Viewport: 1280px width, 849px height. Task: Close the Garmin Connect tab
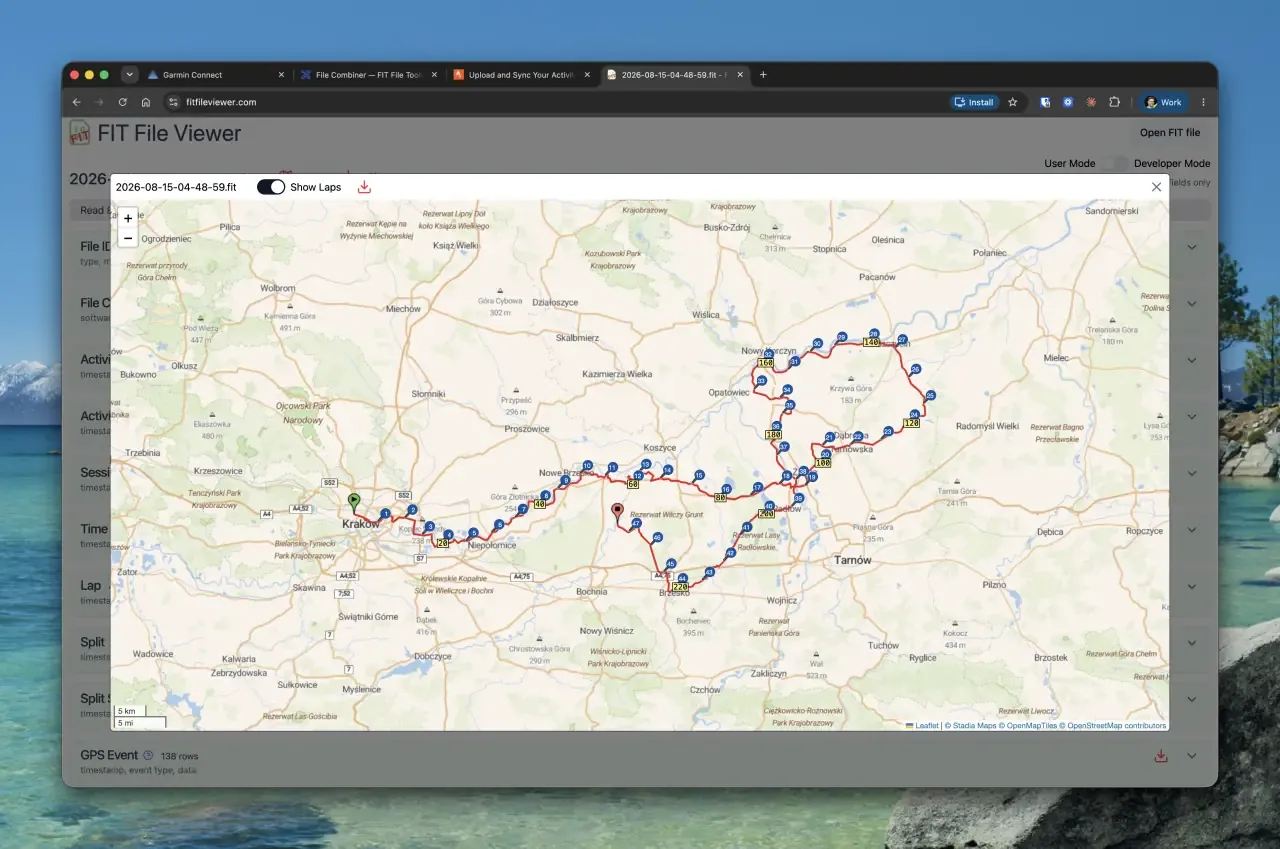click(281, 75)
